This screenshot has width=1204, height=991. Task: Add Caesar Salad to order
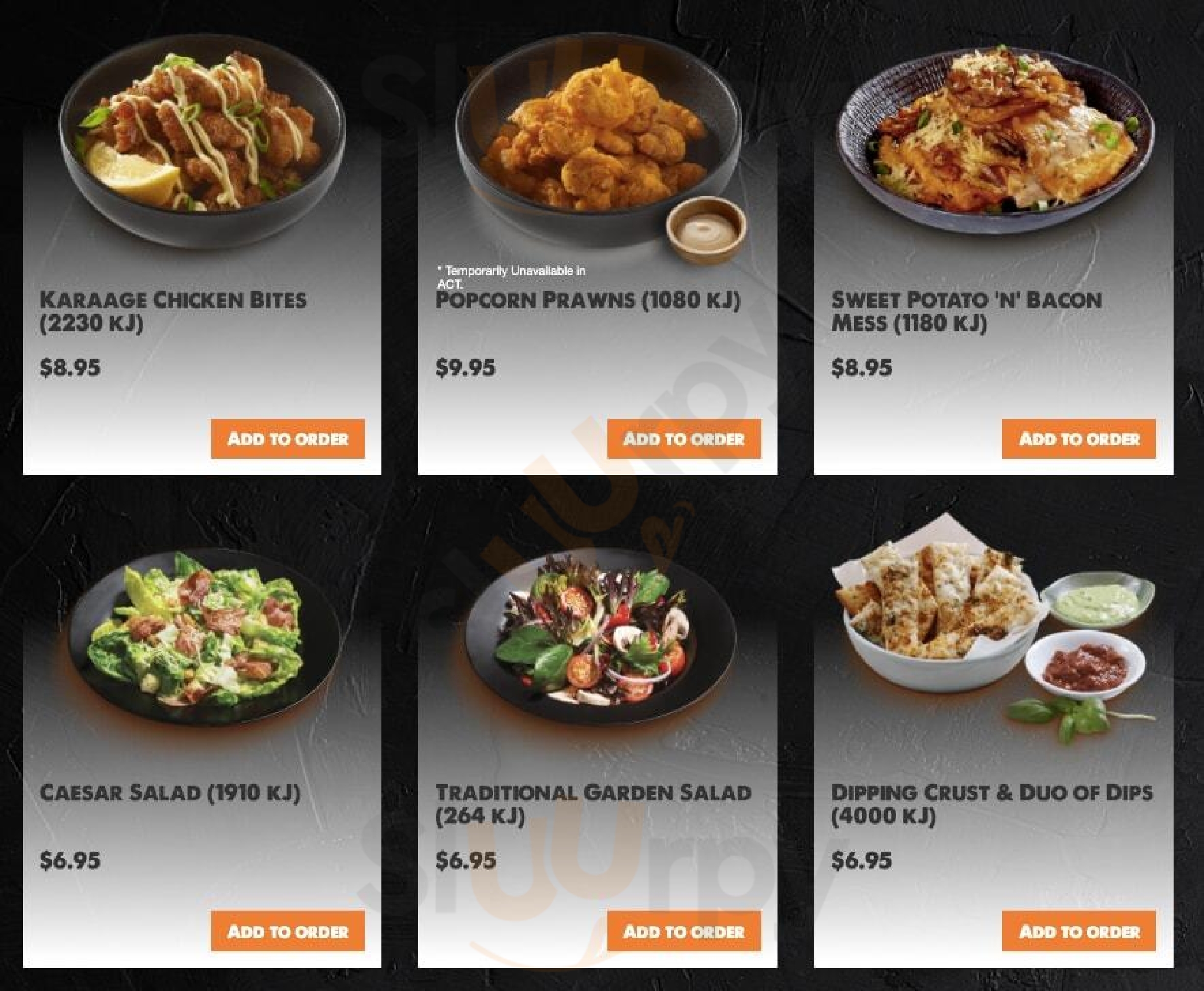288,932
